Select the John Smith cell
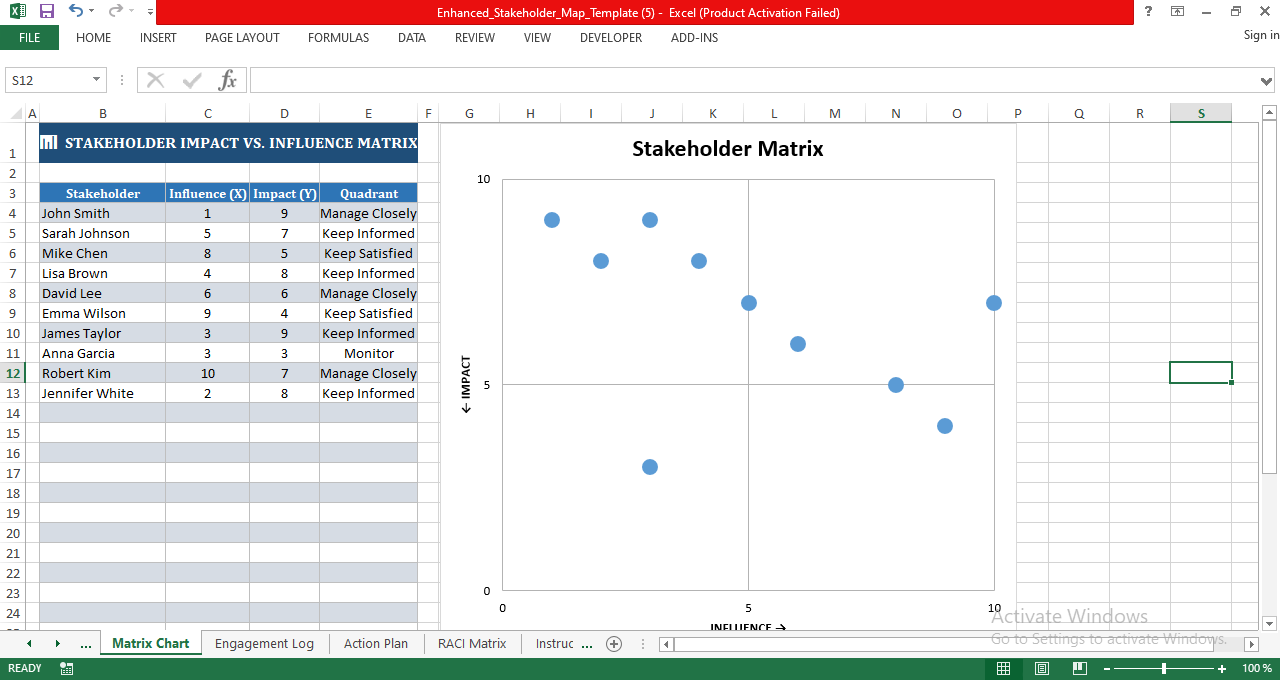The image size is (1280, 680). [x=102, y=213]
